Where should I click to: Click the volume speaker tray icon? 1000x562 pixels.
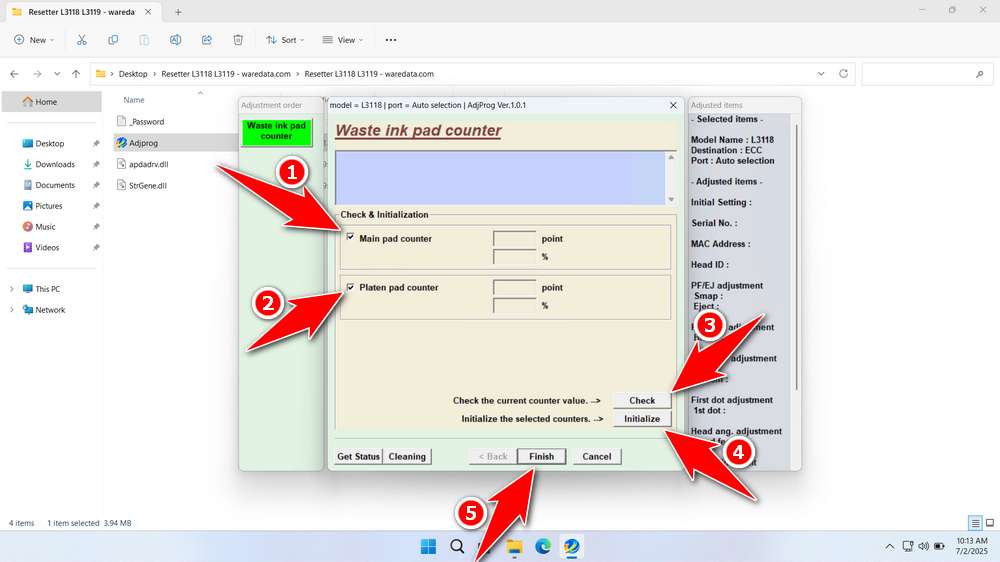click(x=923, y=546)
